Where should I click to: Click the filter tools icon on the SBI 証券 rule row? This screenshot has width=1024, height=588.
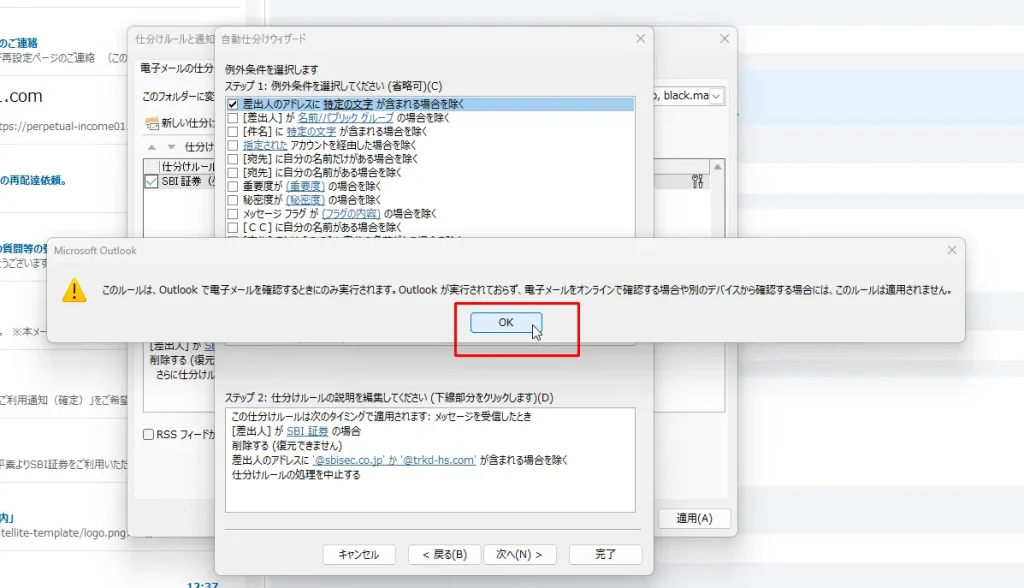(x=697, y=181)
